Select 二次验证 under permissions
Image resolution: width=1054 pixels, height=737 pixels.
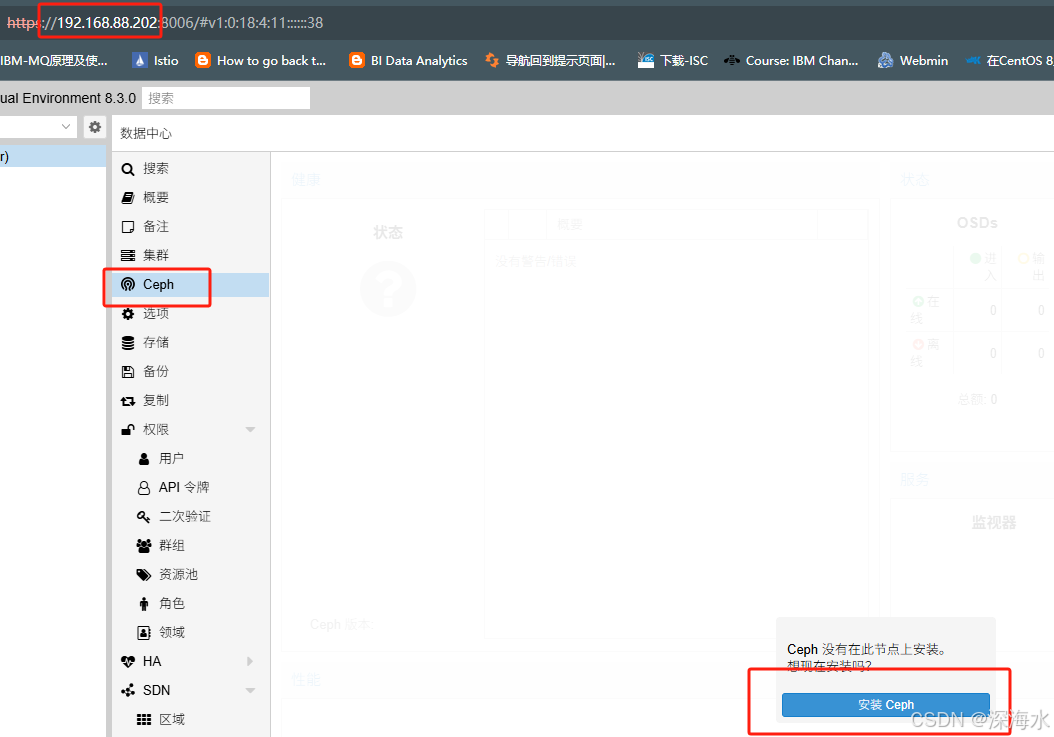click(191, 516)
